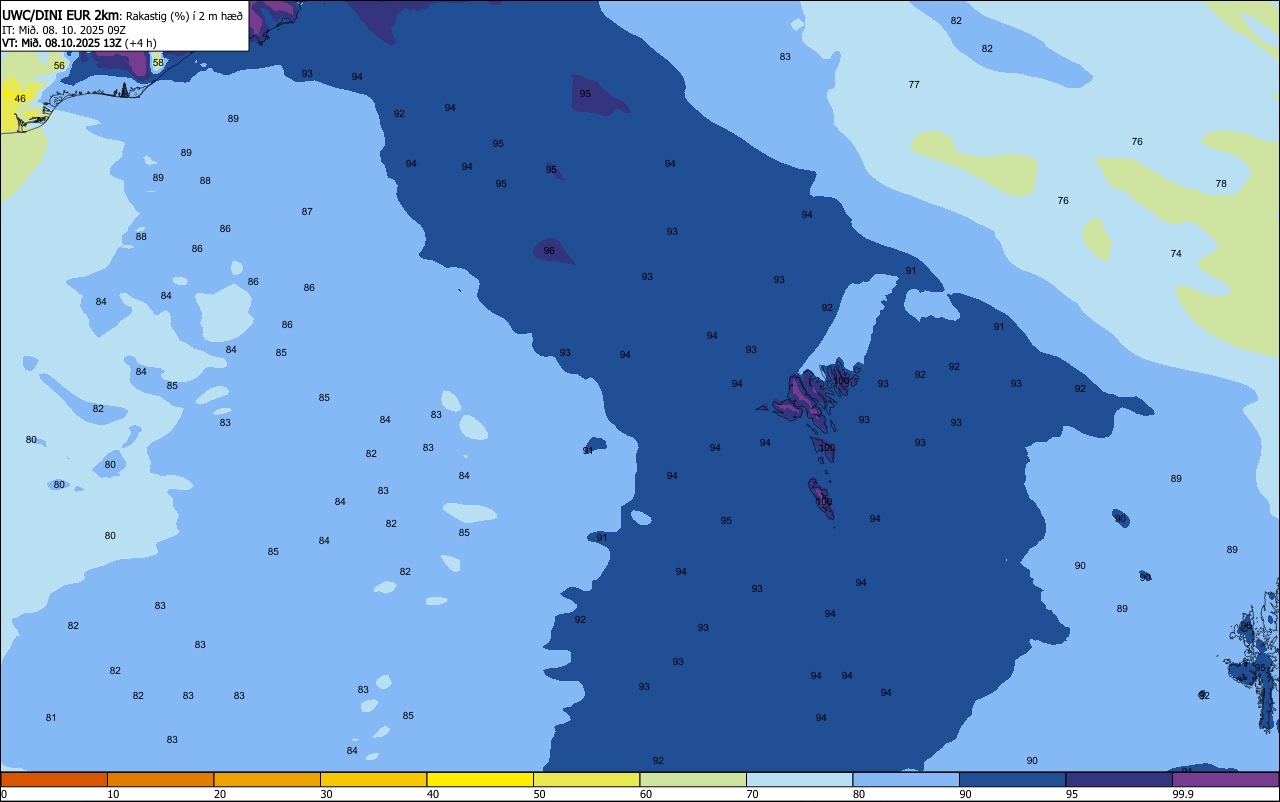Viewport: 1280px width, 802px height.
Task: Click the legend tick label 95 under the color bar
Action: (1072, 794)
